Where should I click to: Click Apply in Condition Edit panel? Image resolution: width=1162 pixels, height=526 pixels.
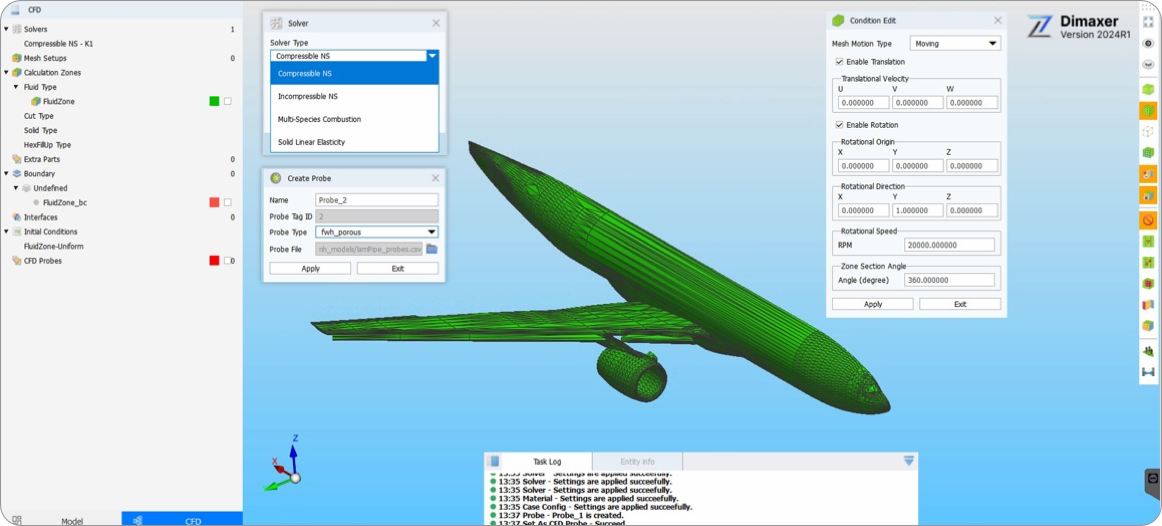pos(873,304)
